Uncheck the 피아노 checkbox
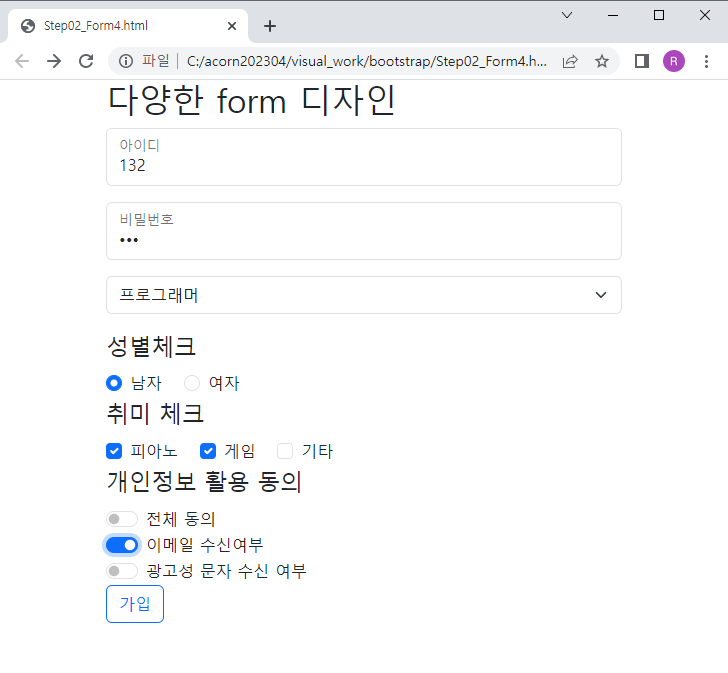Viewport: 728px width, 673px height. click(x=114, y=451)
